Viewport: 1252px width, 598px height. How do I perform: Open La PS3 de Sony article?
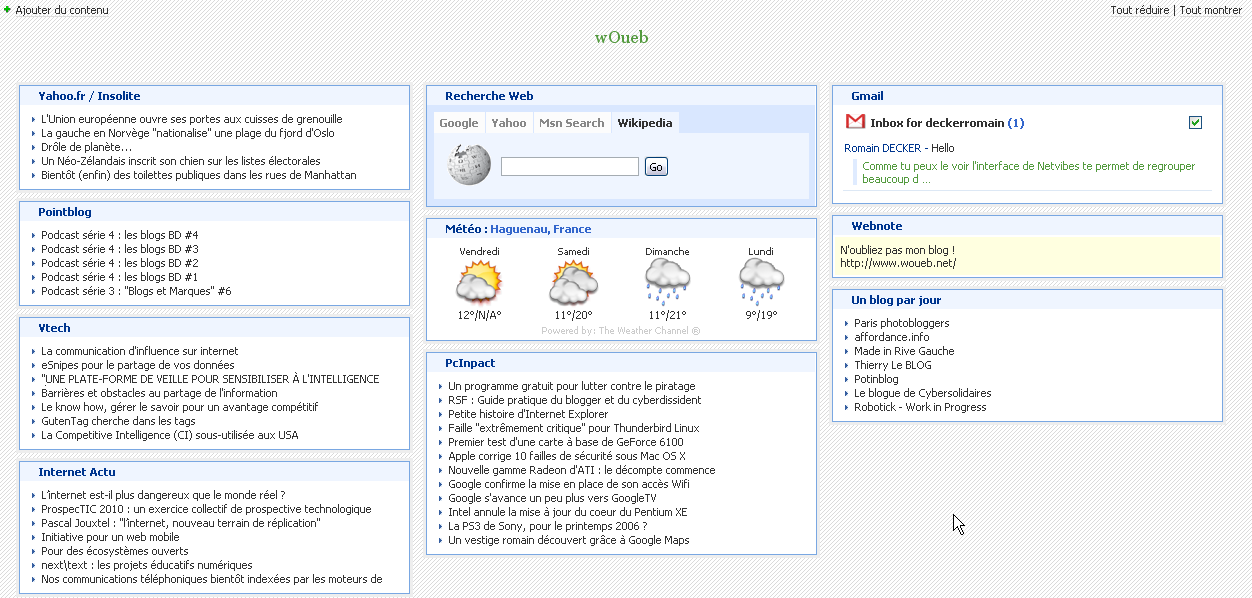[x=548, y=526]
